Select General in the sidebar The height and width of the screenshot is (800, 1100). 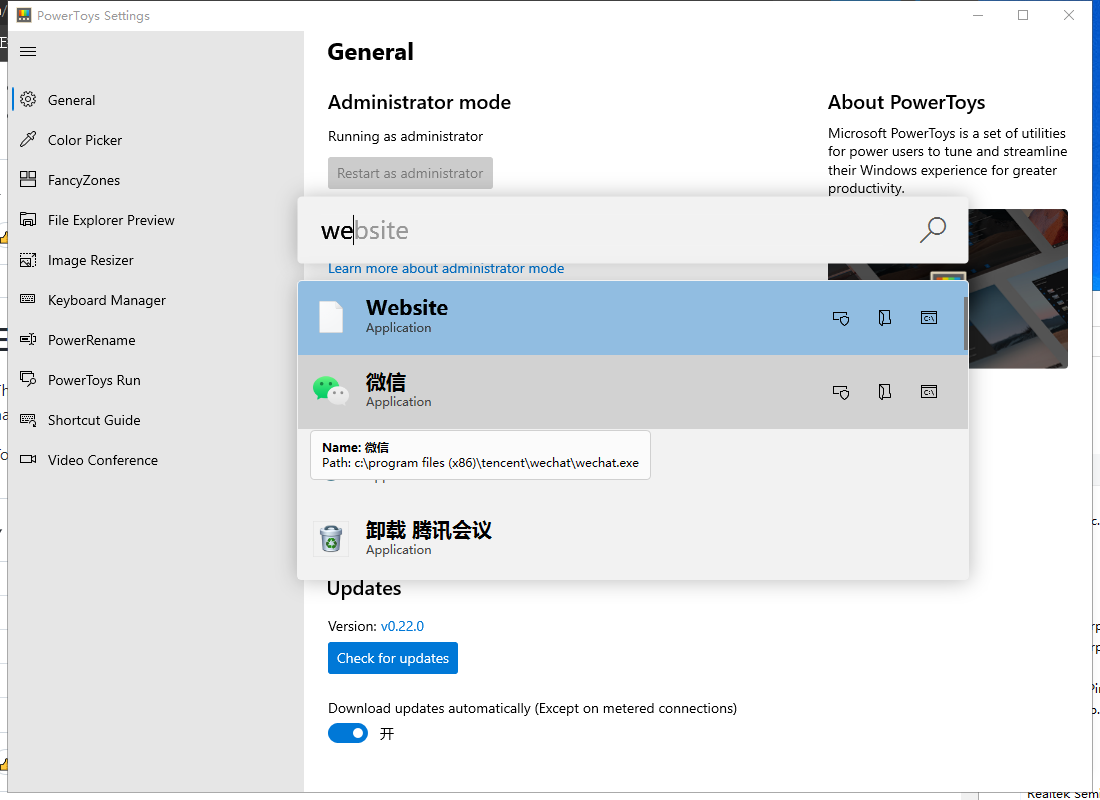156,100
